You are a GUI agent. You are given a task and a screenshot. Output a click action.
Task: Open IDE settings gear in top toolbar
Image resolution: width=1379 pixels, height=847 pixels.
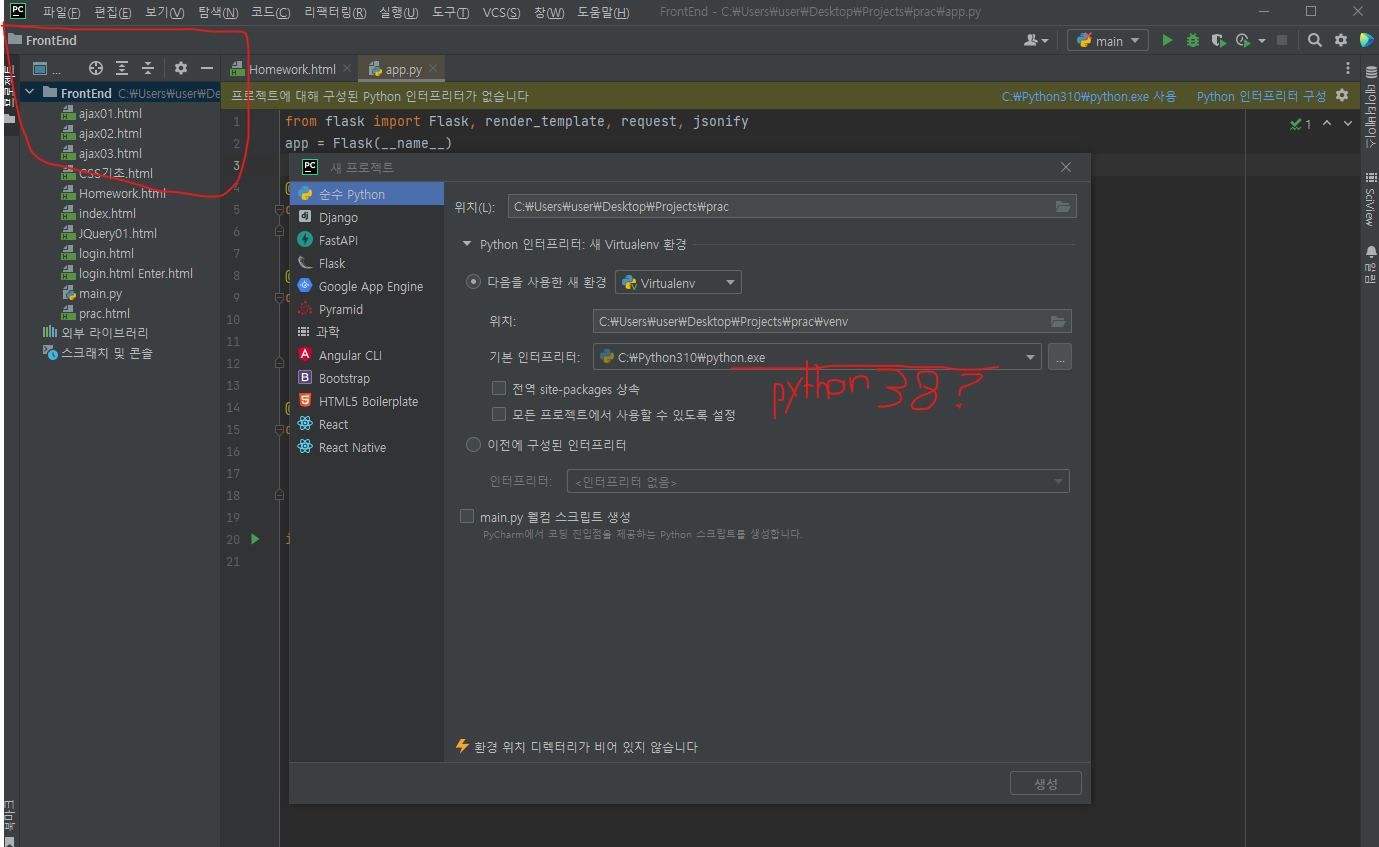pos(1341,40)
